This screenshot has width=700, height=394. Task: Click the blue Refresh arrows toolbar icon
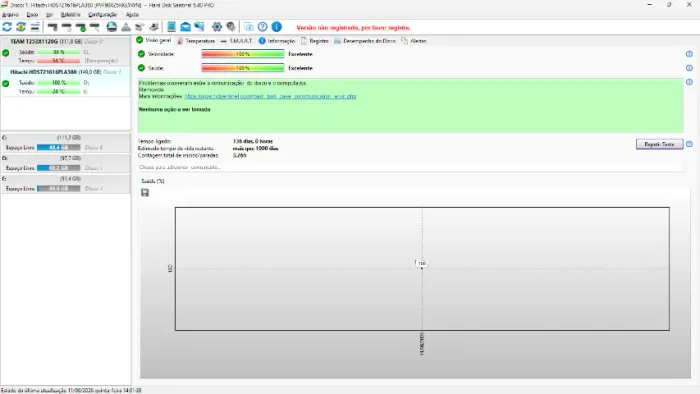(x=7, y=27)
